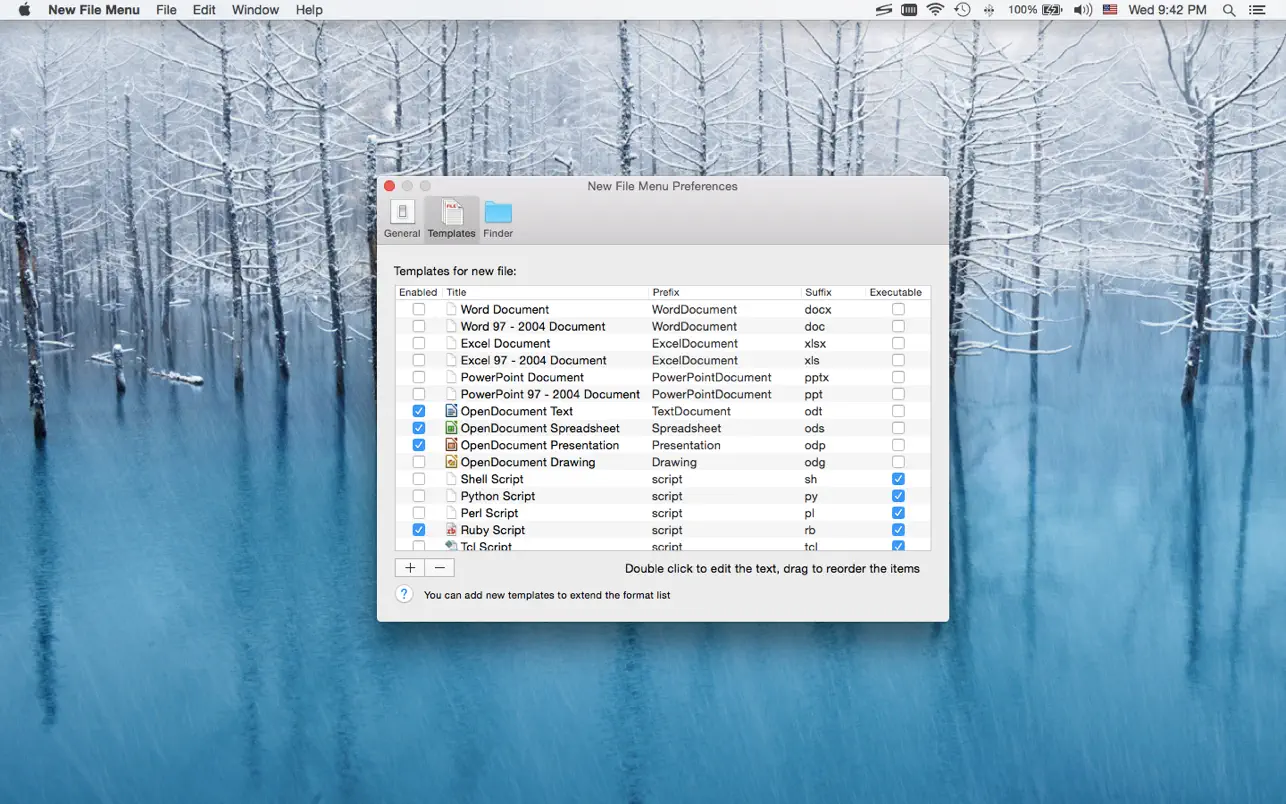This screenshot has width=1286, height=804.
Task: Enable the Word Document template
Action: tap(418, 310)
